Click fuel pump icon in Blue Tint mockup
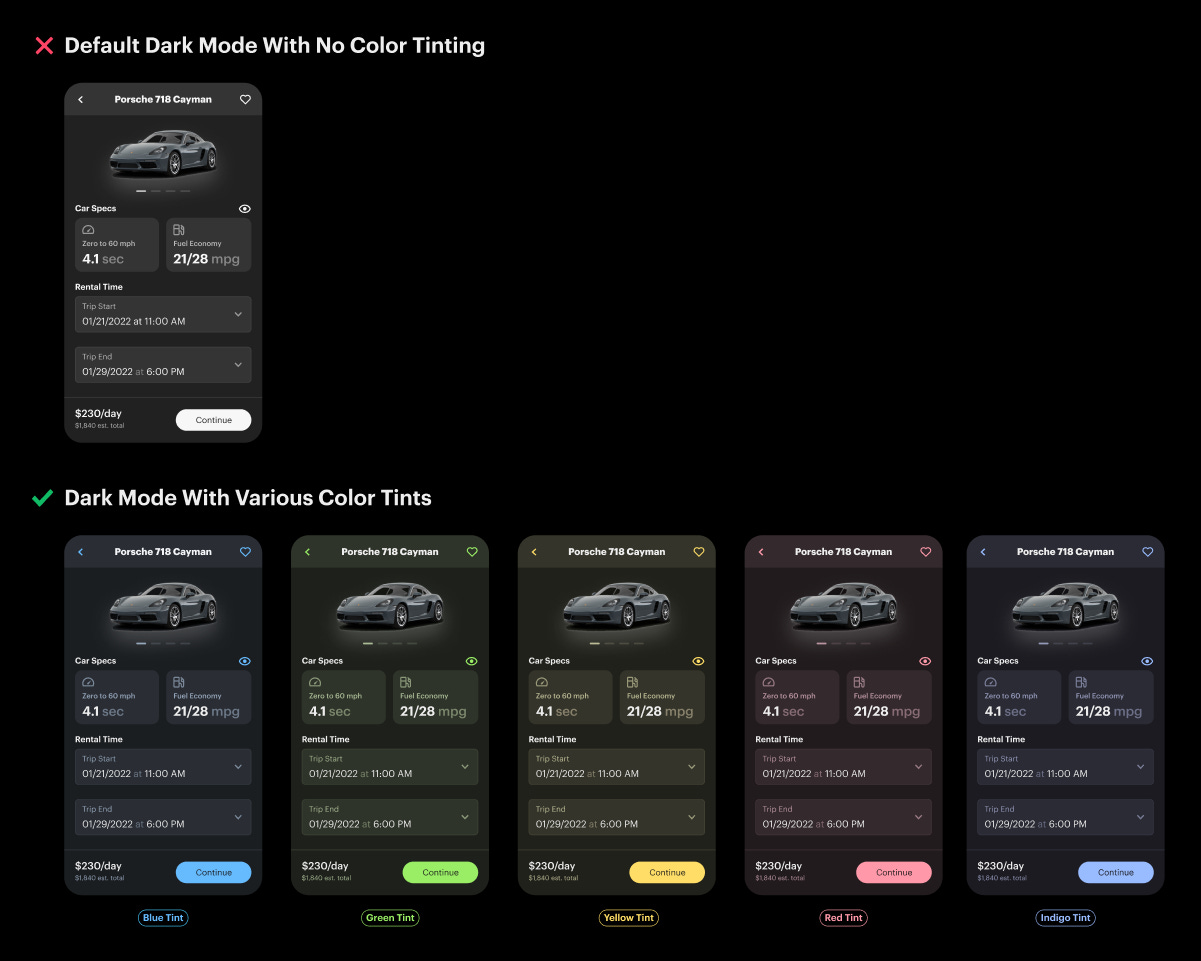Viewport: 1201px width, 961px height. pyautogui.click(x=179, y=682)
